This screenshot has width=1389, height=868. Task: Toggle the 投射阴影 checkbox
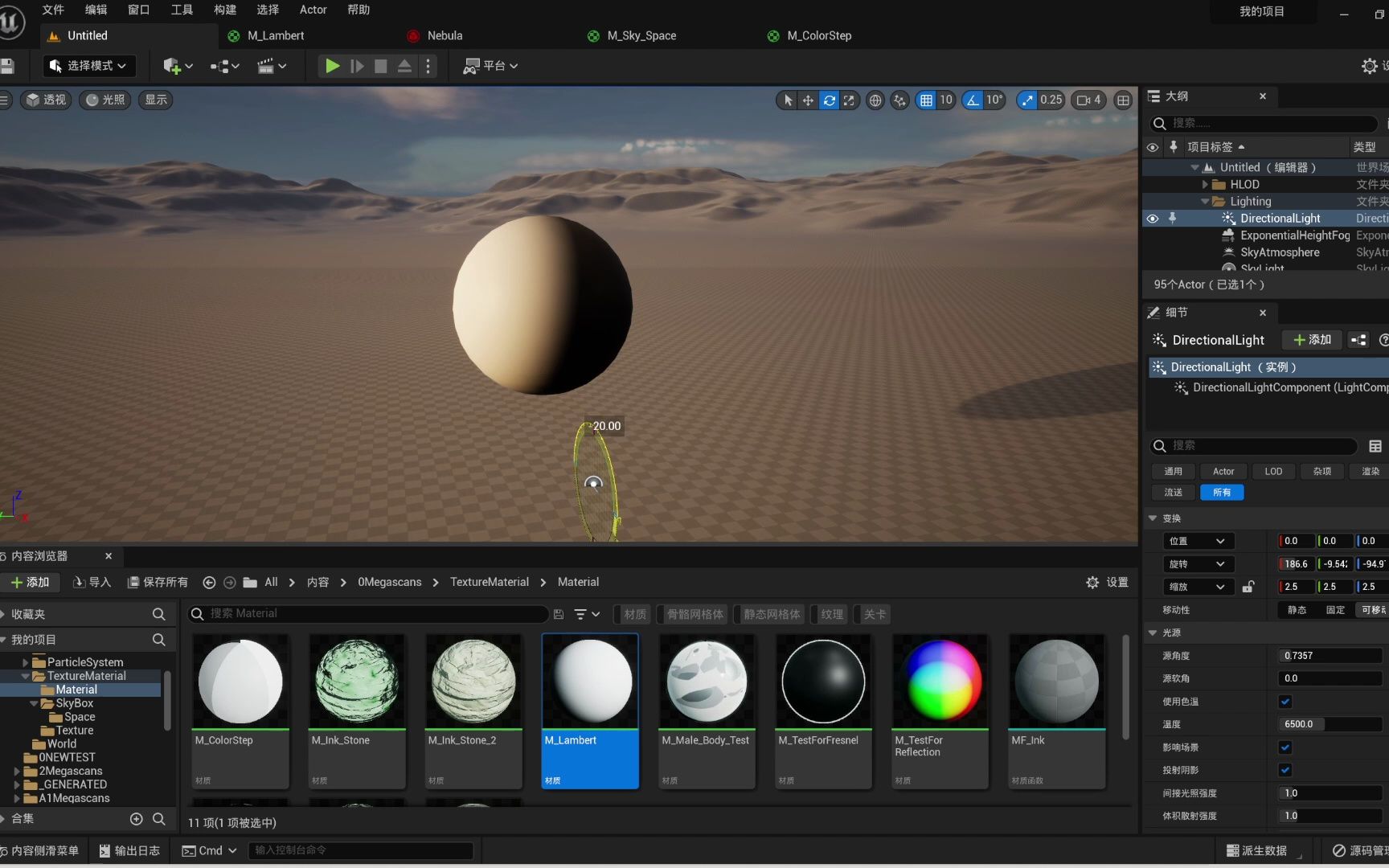(x=1285, y=770)
